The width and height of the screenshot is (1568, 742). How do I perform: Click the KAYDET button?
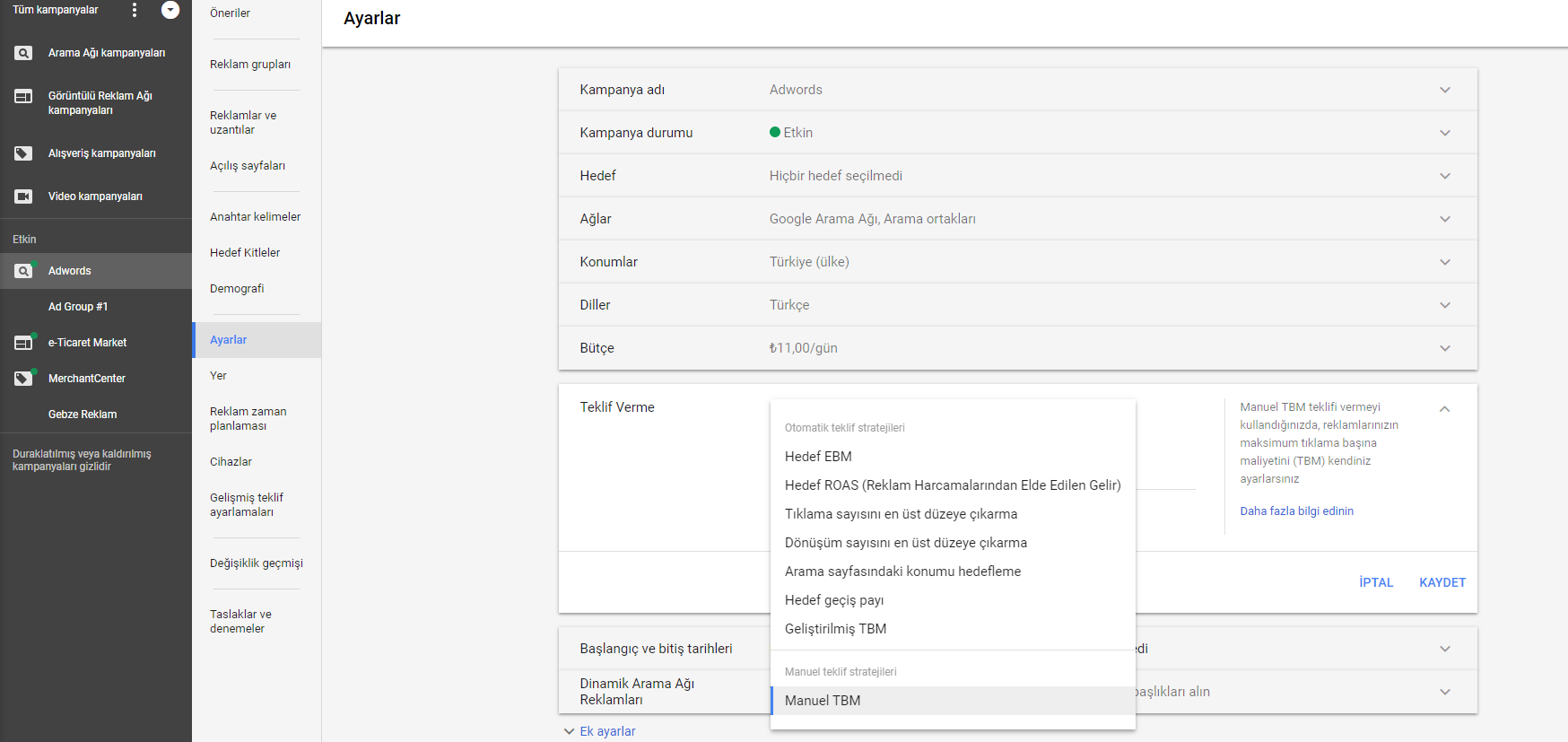(1442, 582)
